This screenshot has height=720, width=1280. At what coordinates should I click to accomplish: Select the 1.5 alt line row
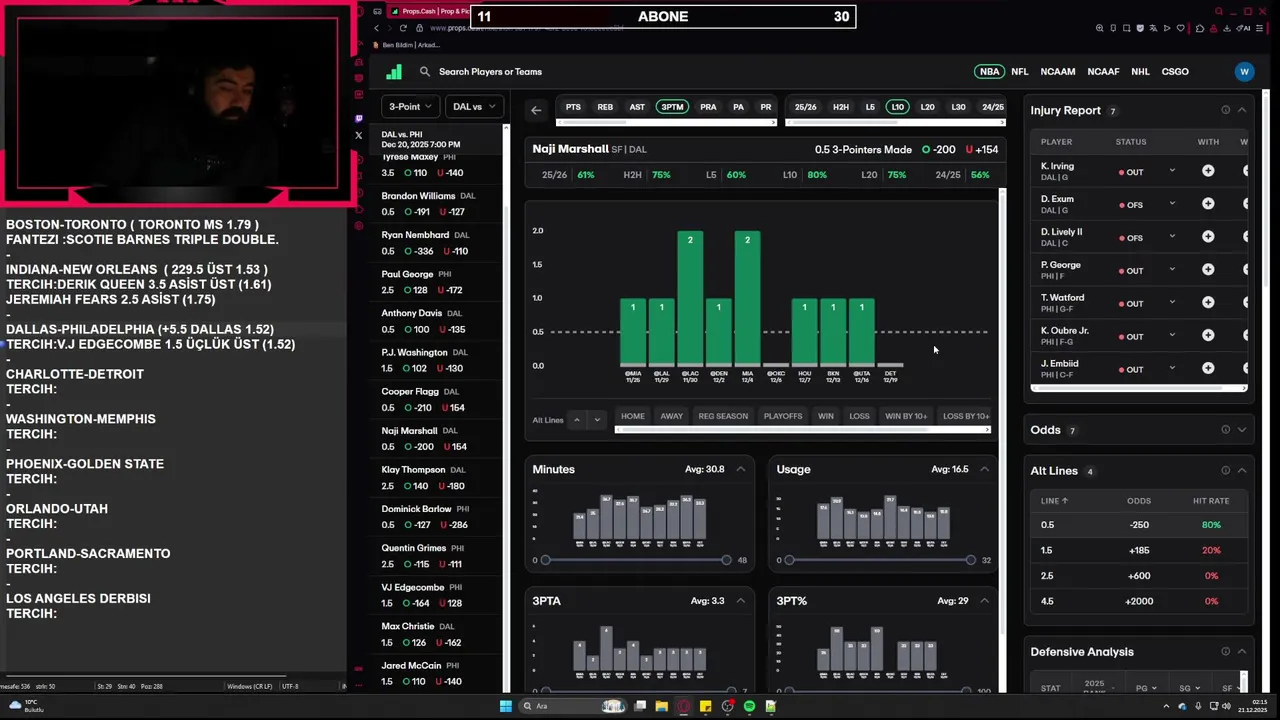tap(1139, 550)
